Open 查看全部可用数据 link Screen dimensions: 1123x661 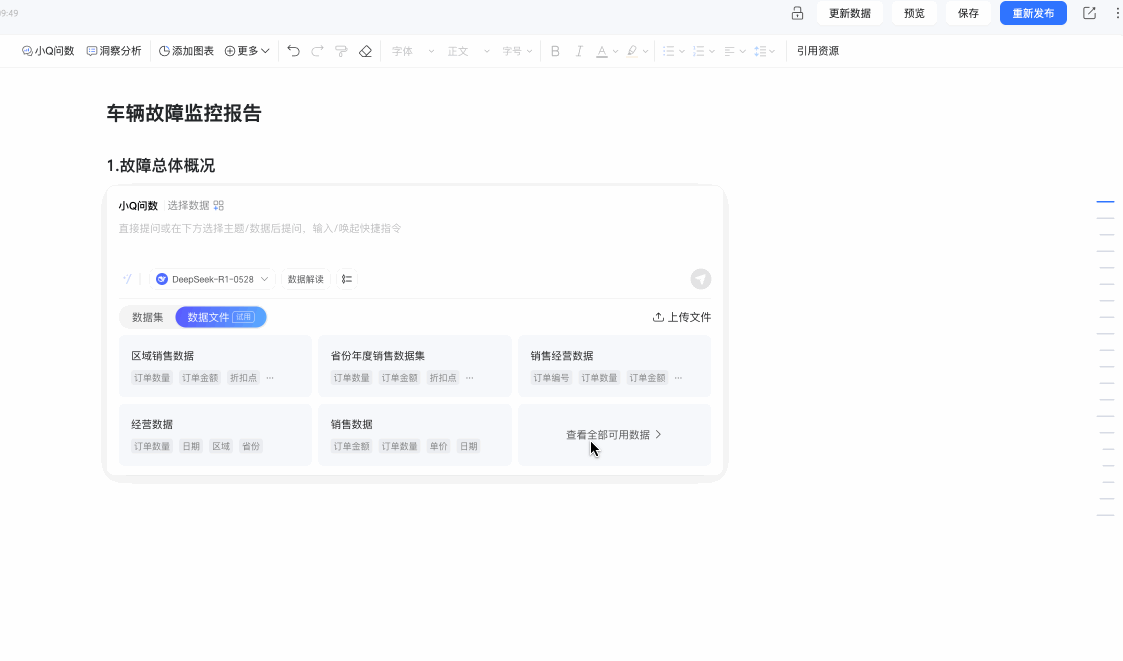pos(614,435)
